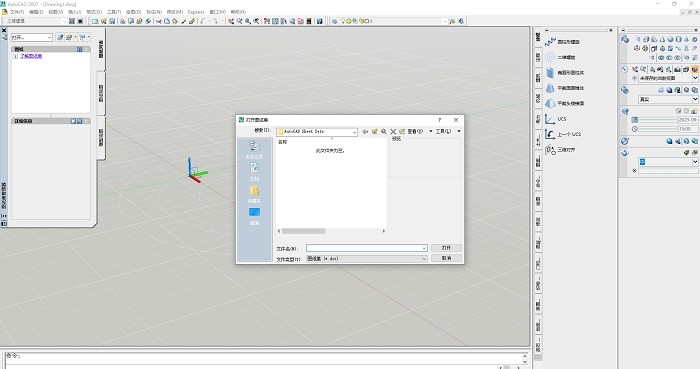The width and height of the screenshot is (700, 369).
Task: Click the 了解图纸集 link
Action: (x=31, y=56)
